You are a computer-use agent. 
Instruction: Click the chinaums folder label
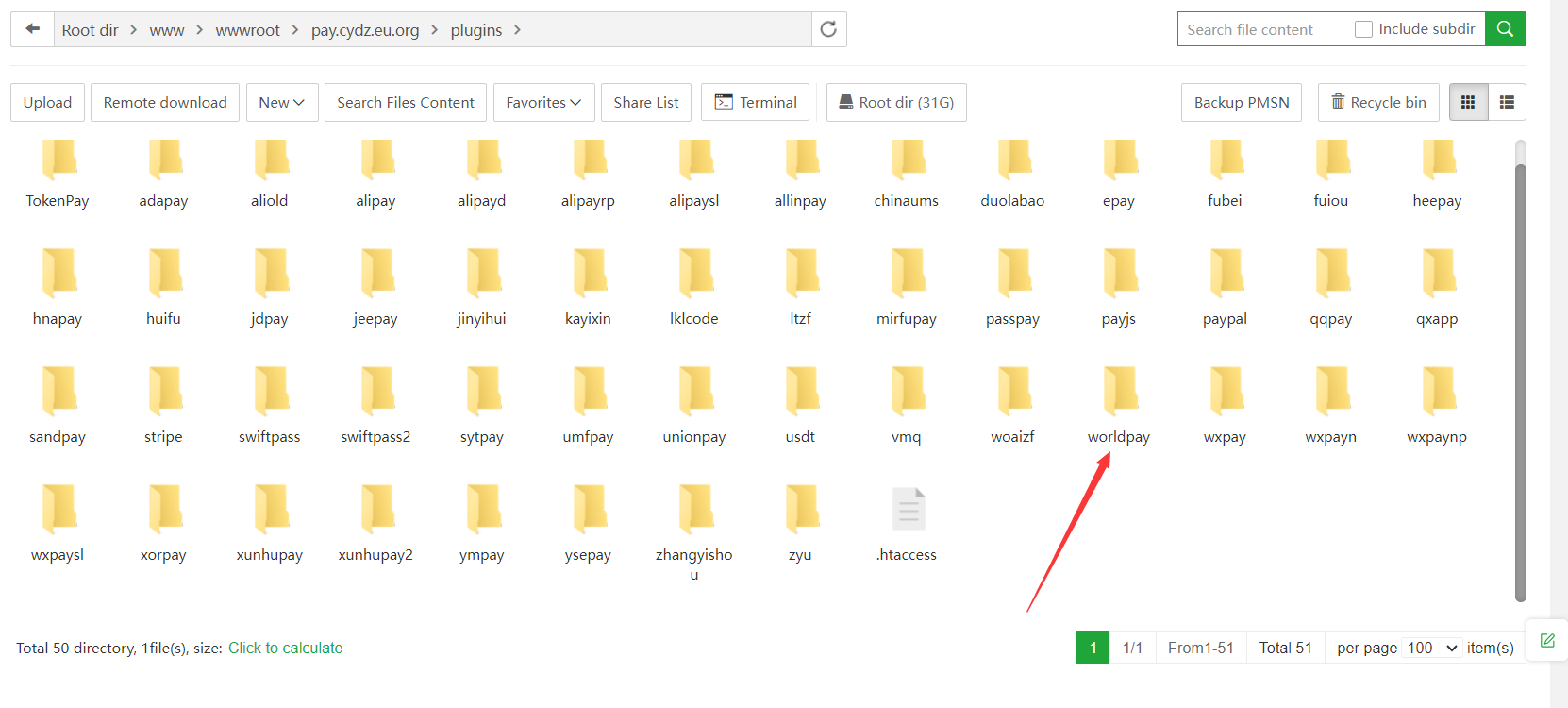point(907,200)
